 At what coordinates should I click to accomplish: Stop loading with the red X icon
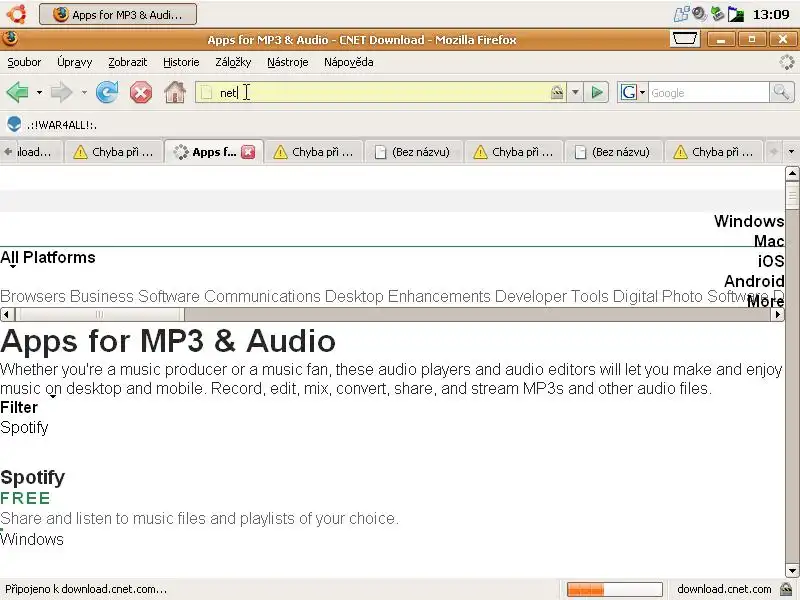tap(141, 93)
